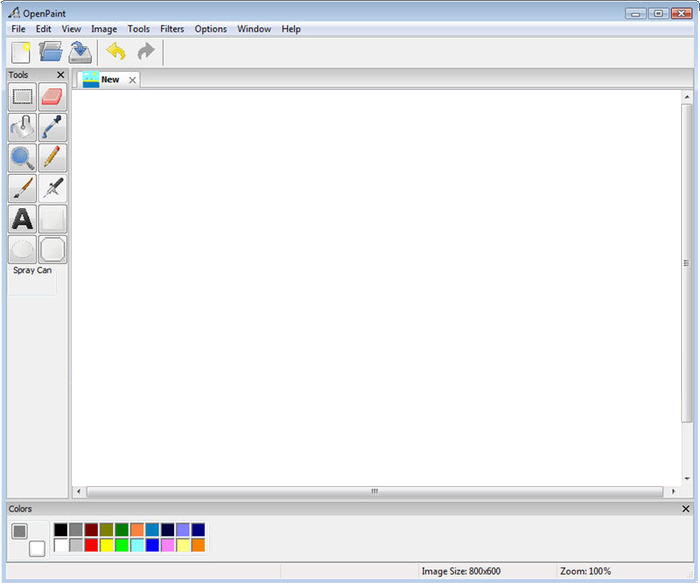The width and height of the screenshot is (700, 585).
Task: Close the New document tab
Action: tap(132, 80)
